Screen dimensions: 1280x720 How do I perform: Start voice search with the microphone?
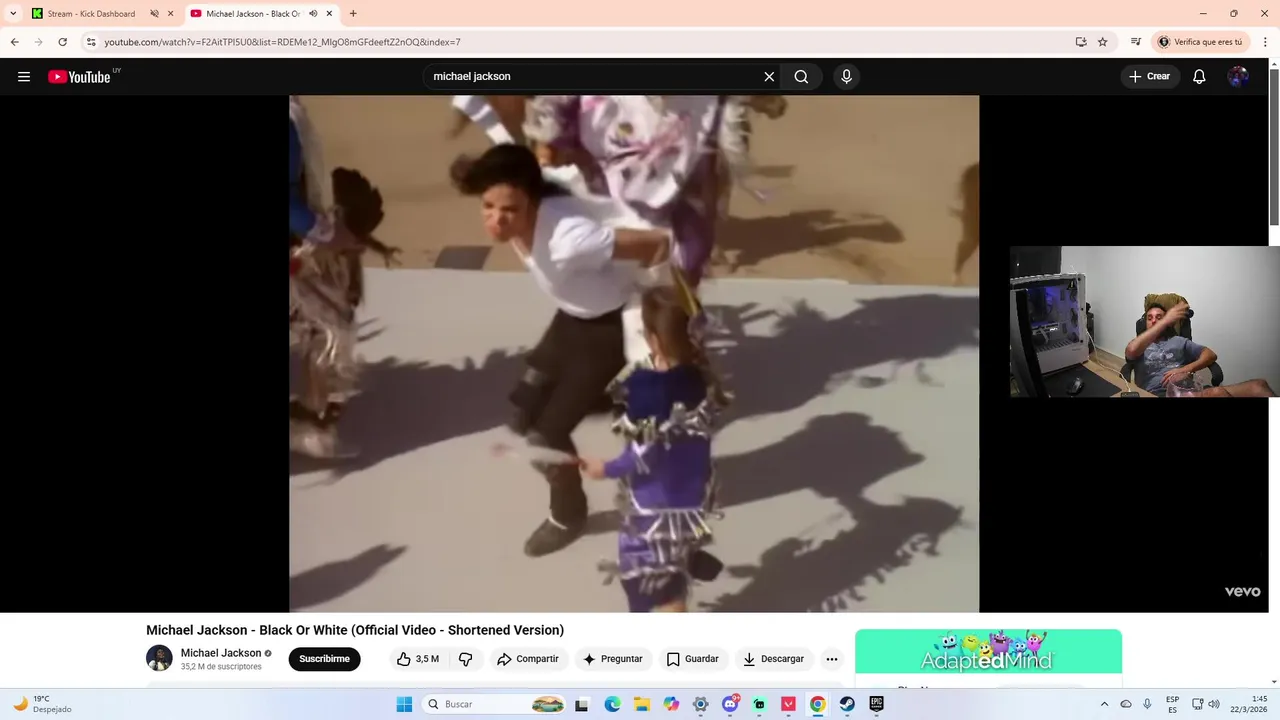pyautogui.click(x=847, y=77)
